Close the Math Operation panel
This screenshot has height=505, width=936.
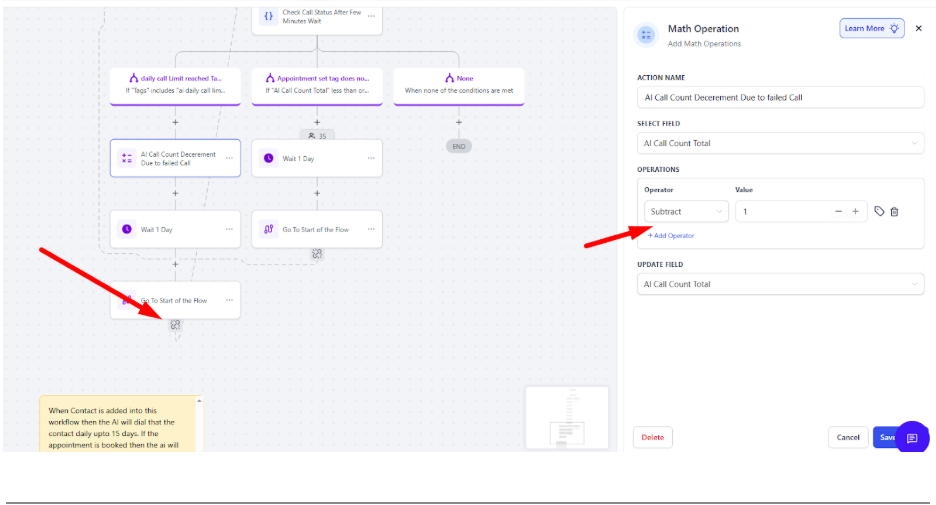918,29
